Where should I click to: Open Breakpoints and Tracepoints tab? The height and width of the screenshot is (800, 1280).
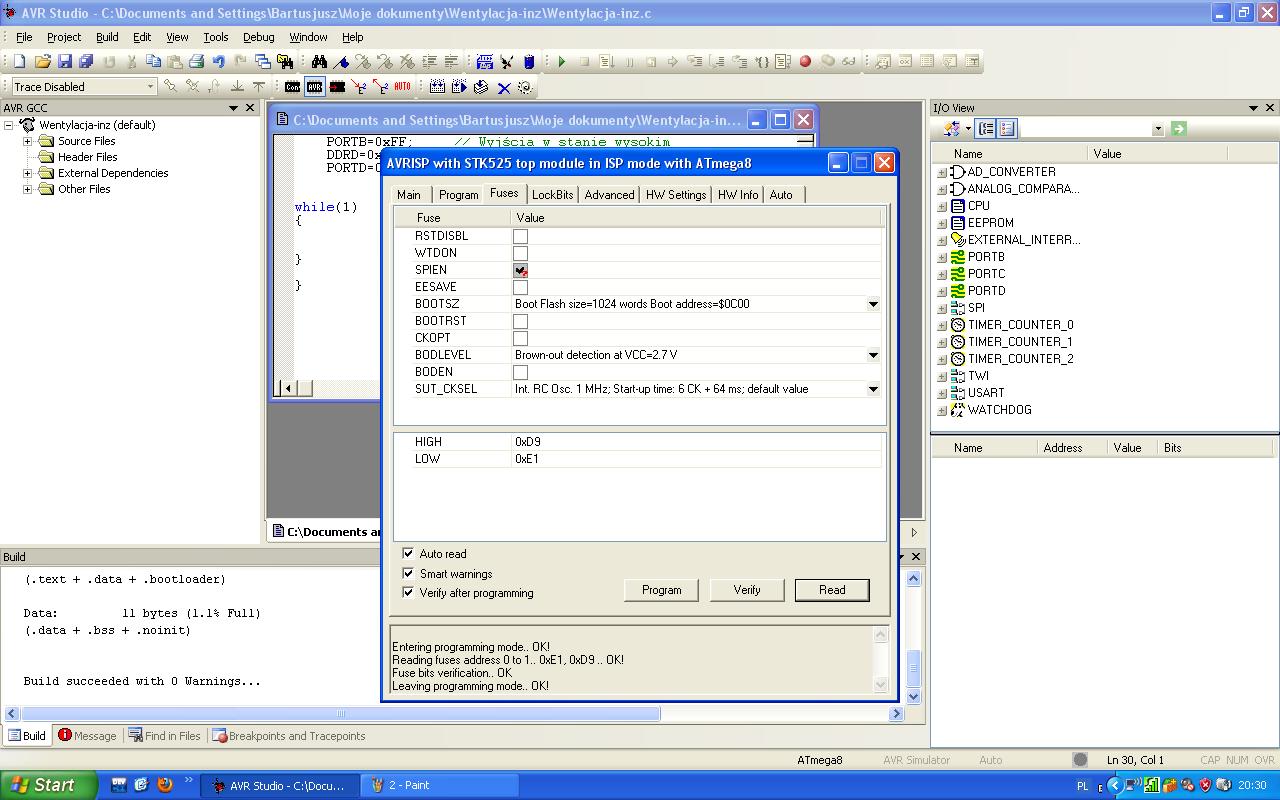[x=288, y=735]
